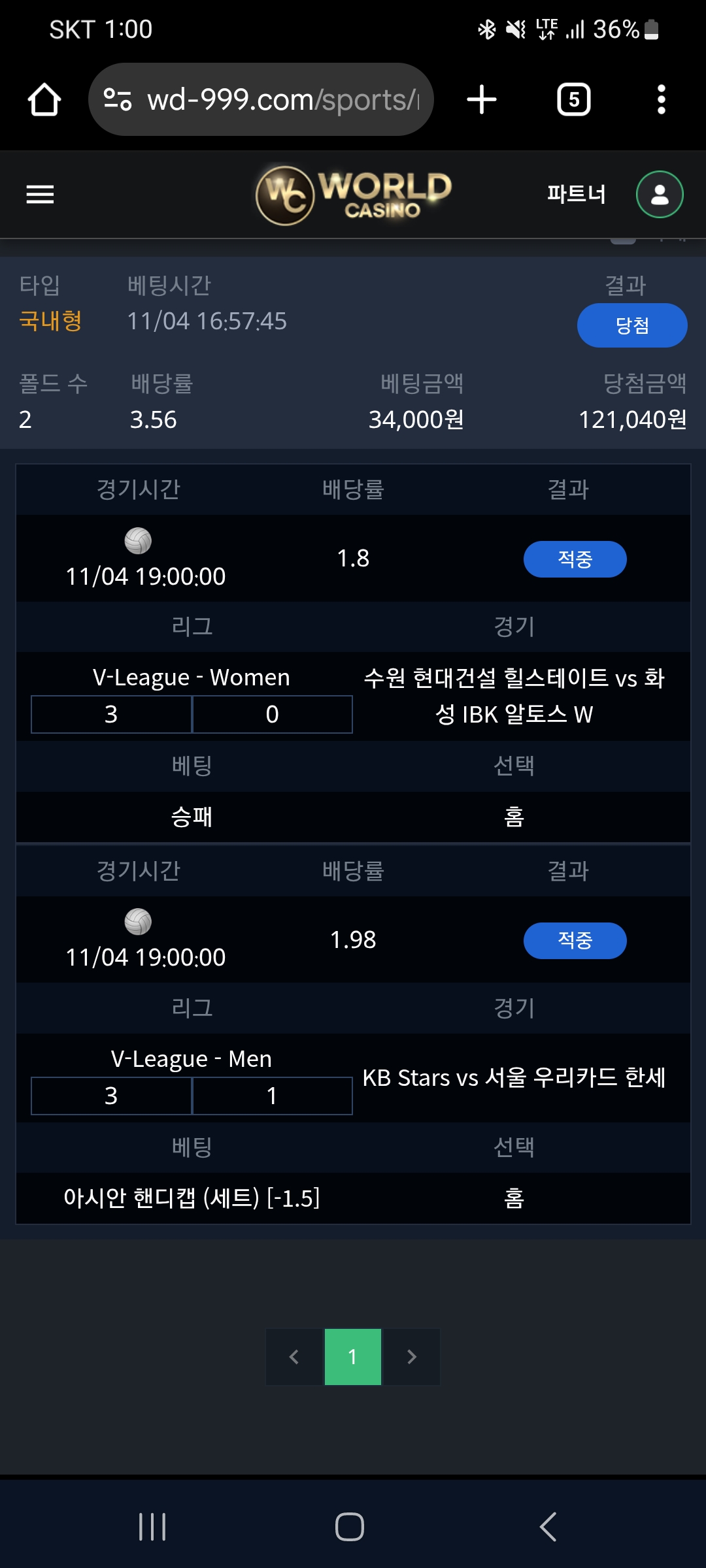Go to previous page with left chevron
The width and height of the screenshot is (706, 1568).
point(295,1357)
